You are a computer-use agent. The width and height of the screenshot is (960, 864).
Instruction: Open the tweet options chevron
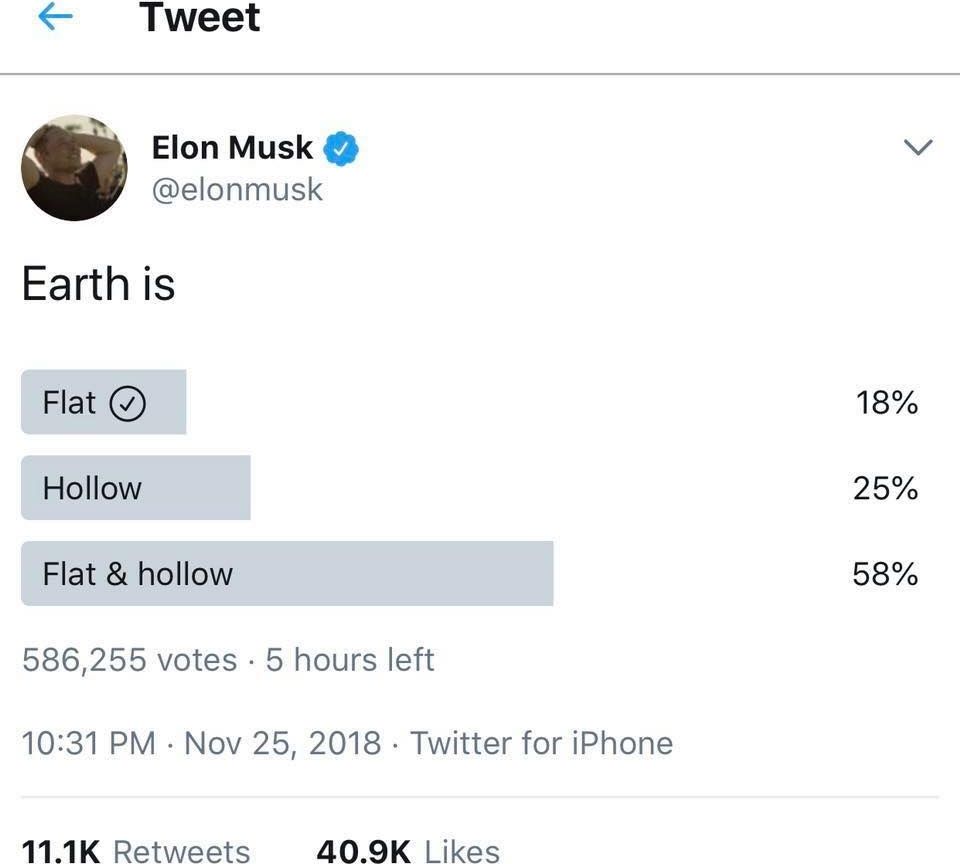pyautogui.click(x=917, y=147)
